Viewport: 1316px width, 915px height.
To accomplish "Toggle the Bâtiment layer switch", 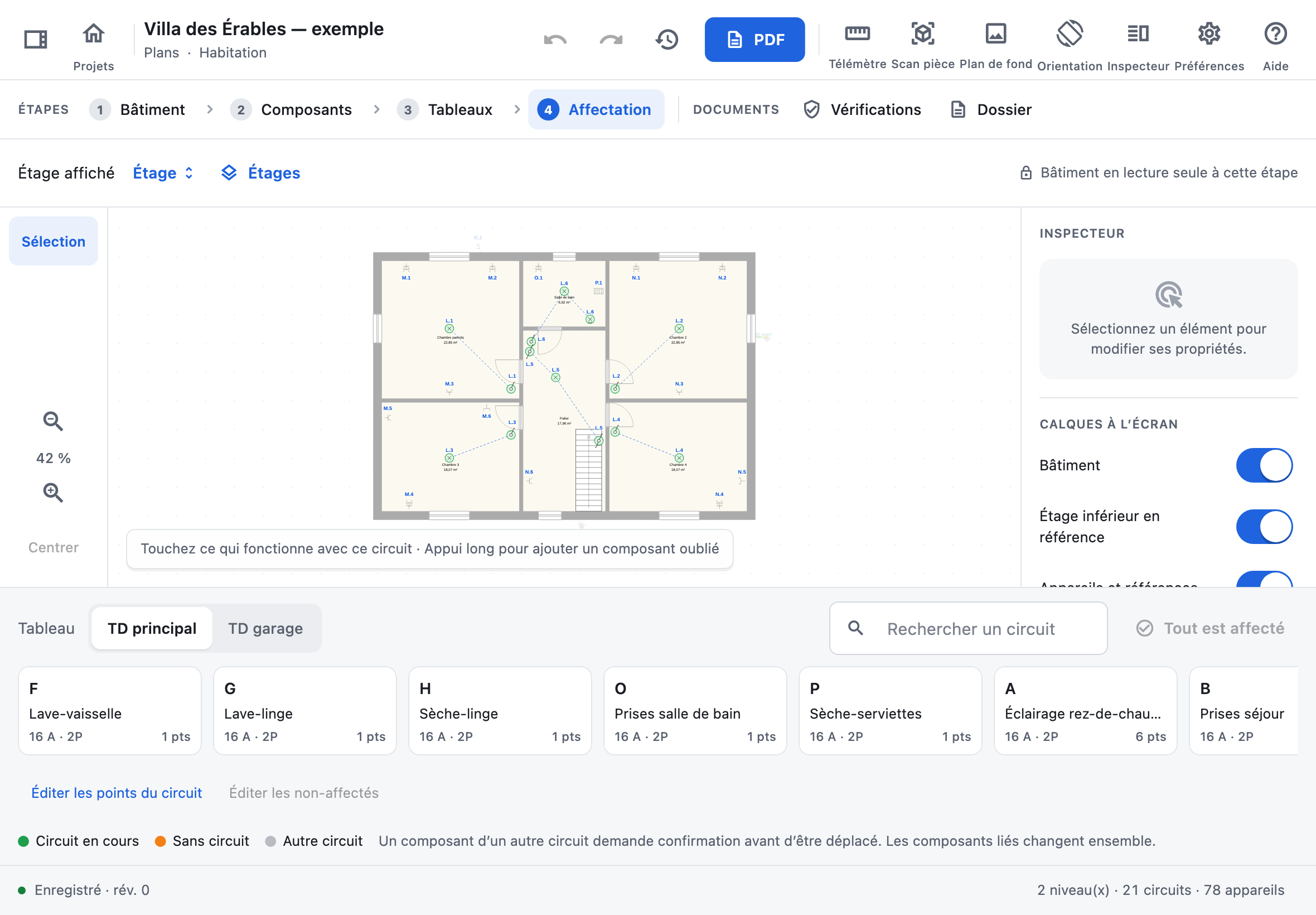I will [1264, 465].
